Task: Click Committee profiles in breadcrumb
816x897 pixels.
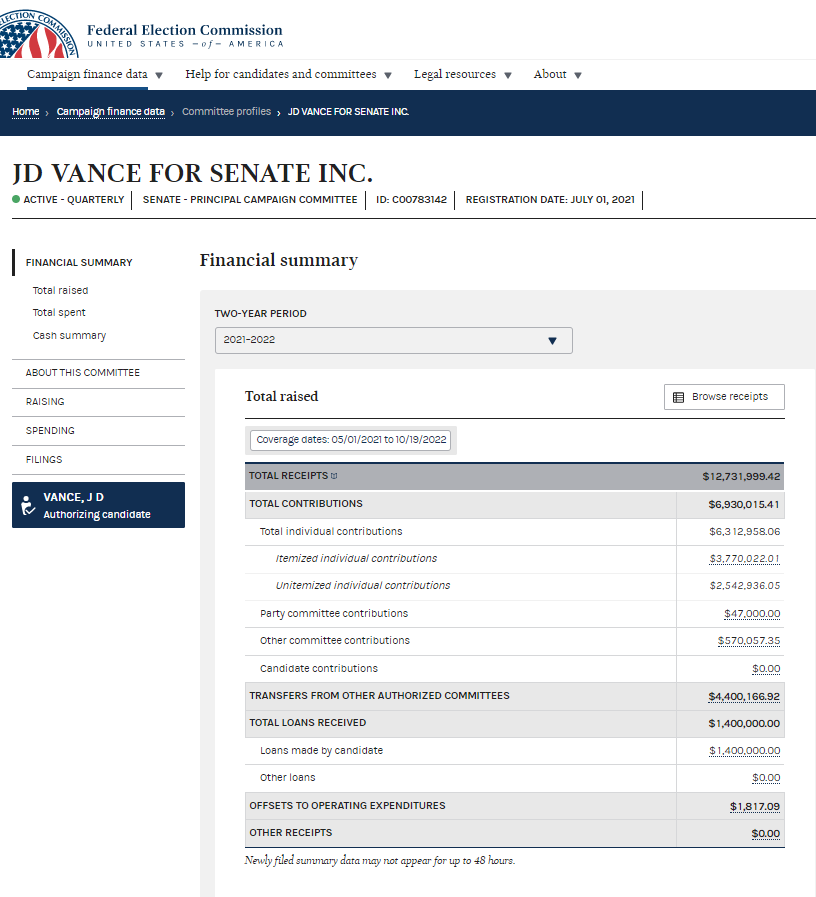Action: [226, 112]
